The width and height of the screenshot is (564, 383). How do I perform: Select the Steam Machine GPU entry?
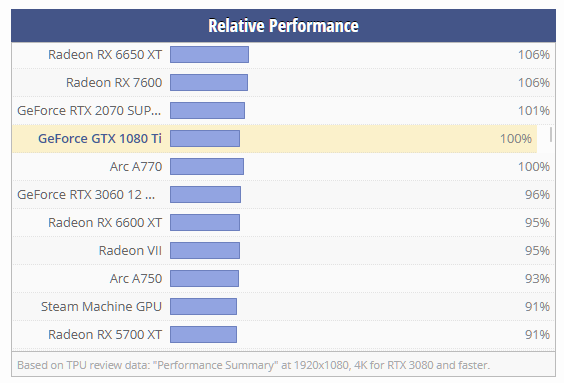101,307
